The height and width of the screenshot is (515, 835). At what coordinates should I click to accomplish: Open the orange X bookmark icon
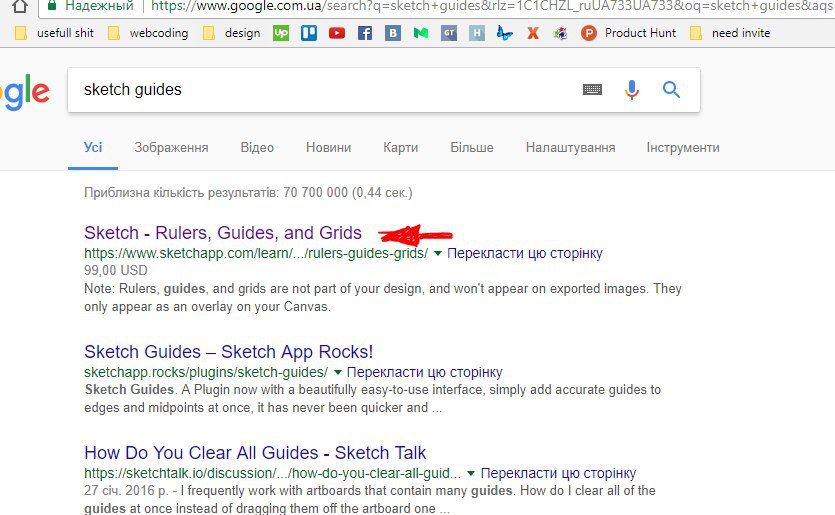(533, 33)
